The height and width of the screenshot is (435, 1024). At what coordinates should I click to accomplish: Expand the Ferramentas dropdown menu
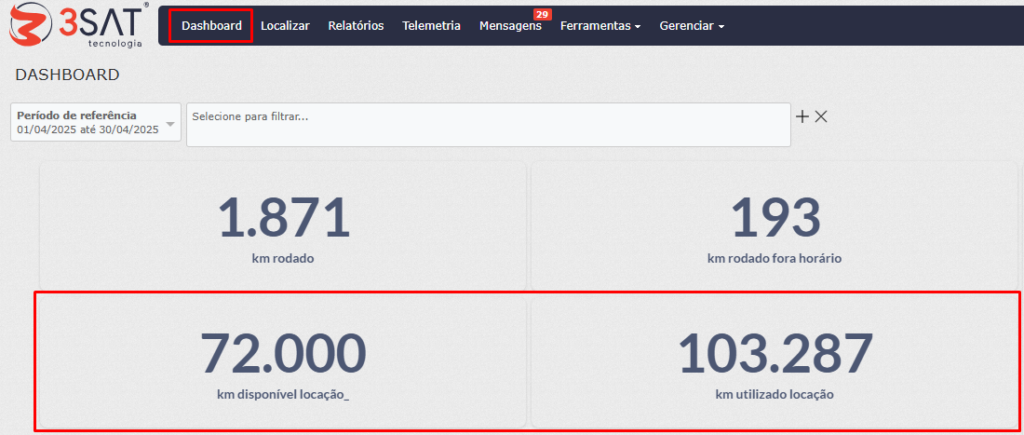point(600,26)
